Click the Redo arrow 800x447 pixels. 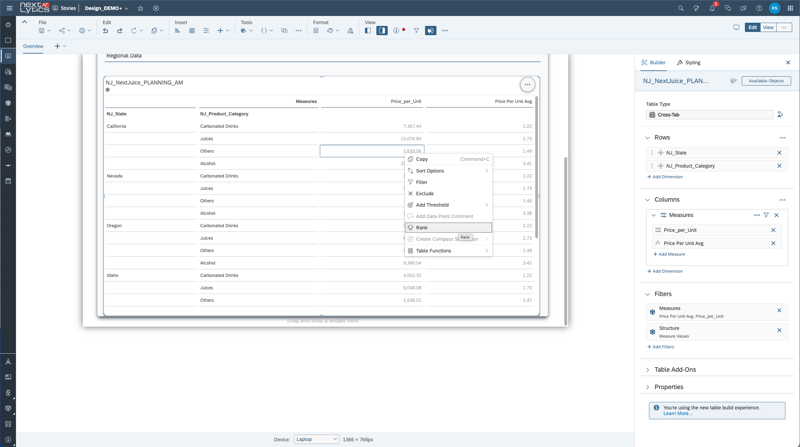119,31
